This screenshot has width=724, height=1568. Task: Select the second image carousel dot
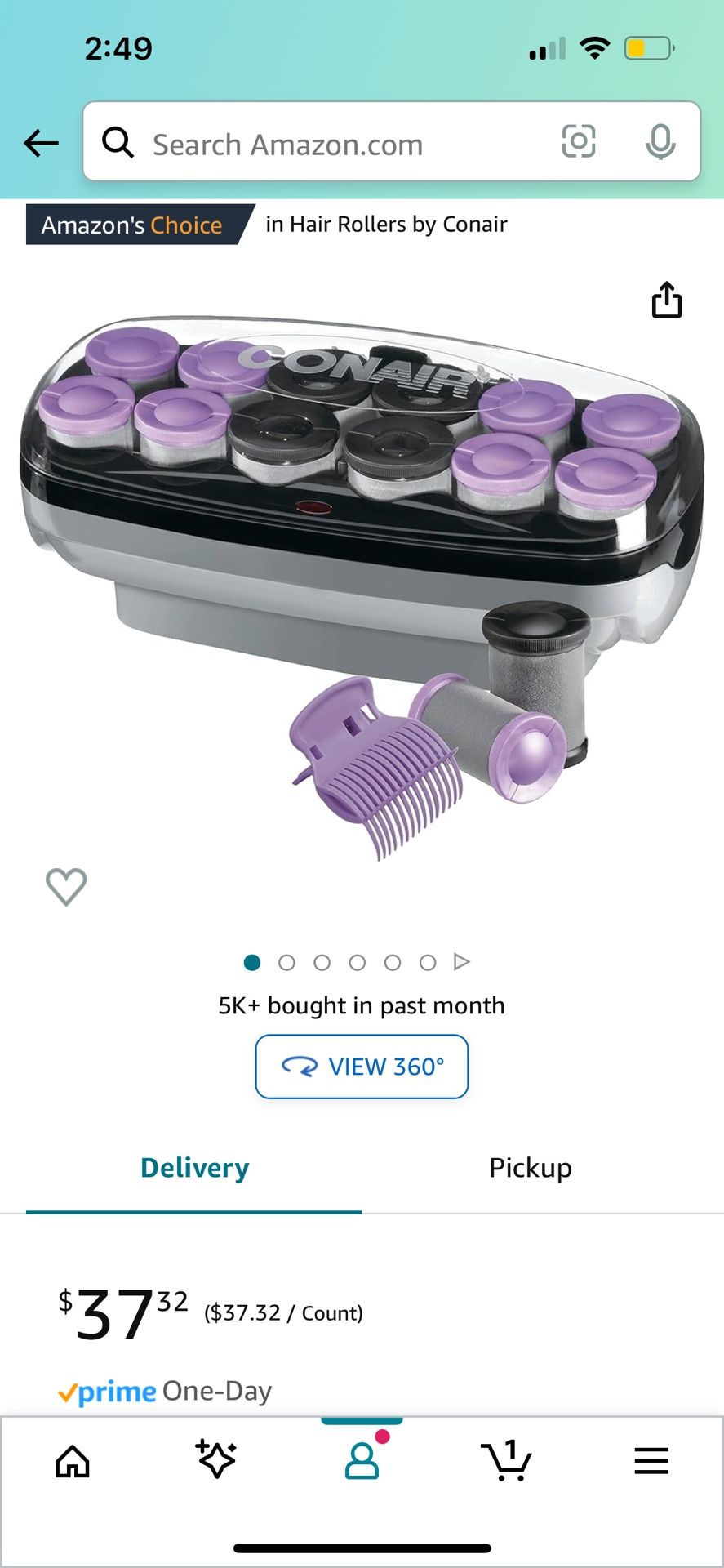[286, 963]
